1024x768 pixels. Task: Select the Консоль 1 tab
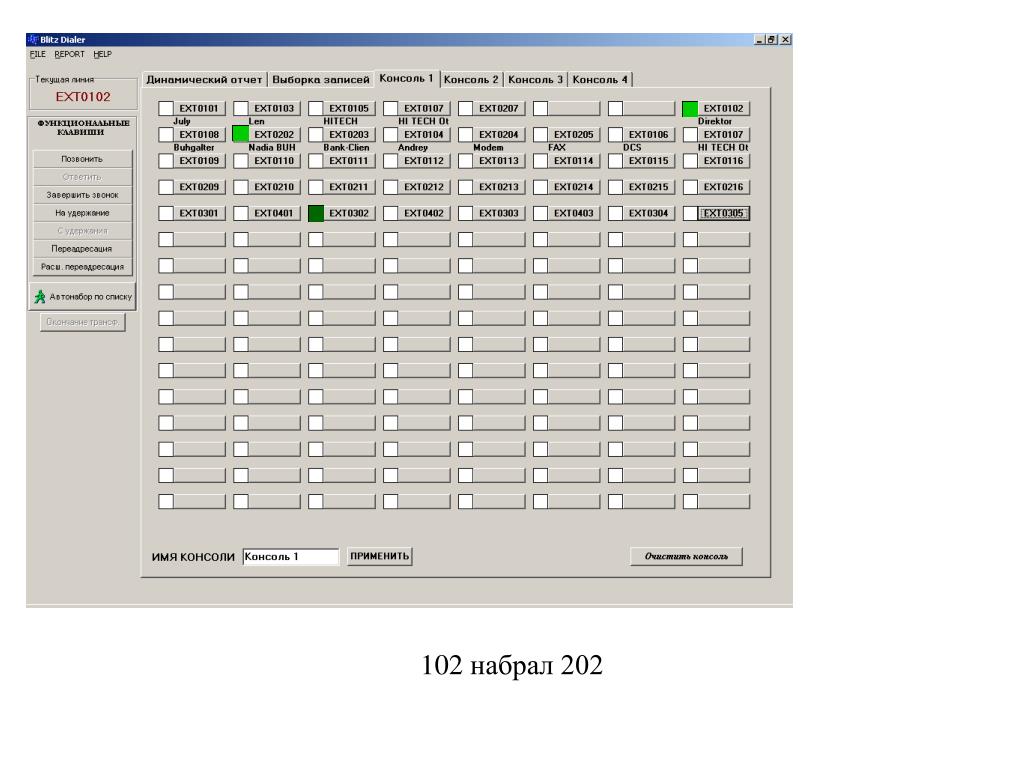click(406, 78)
